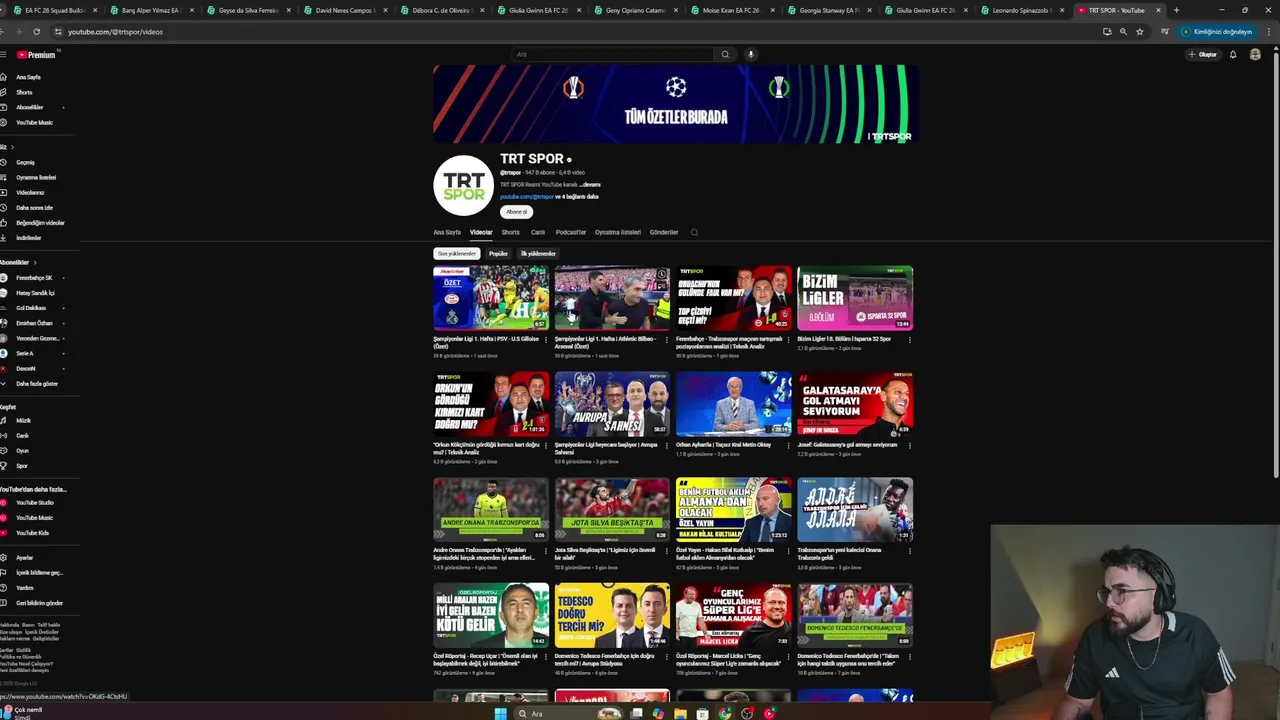Open Gol Dakikası subscription channel
Viewport: 1280px width, 720px height.
click(x=31, y=308)
